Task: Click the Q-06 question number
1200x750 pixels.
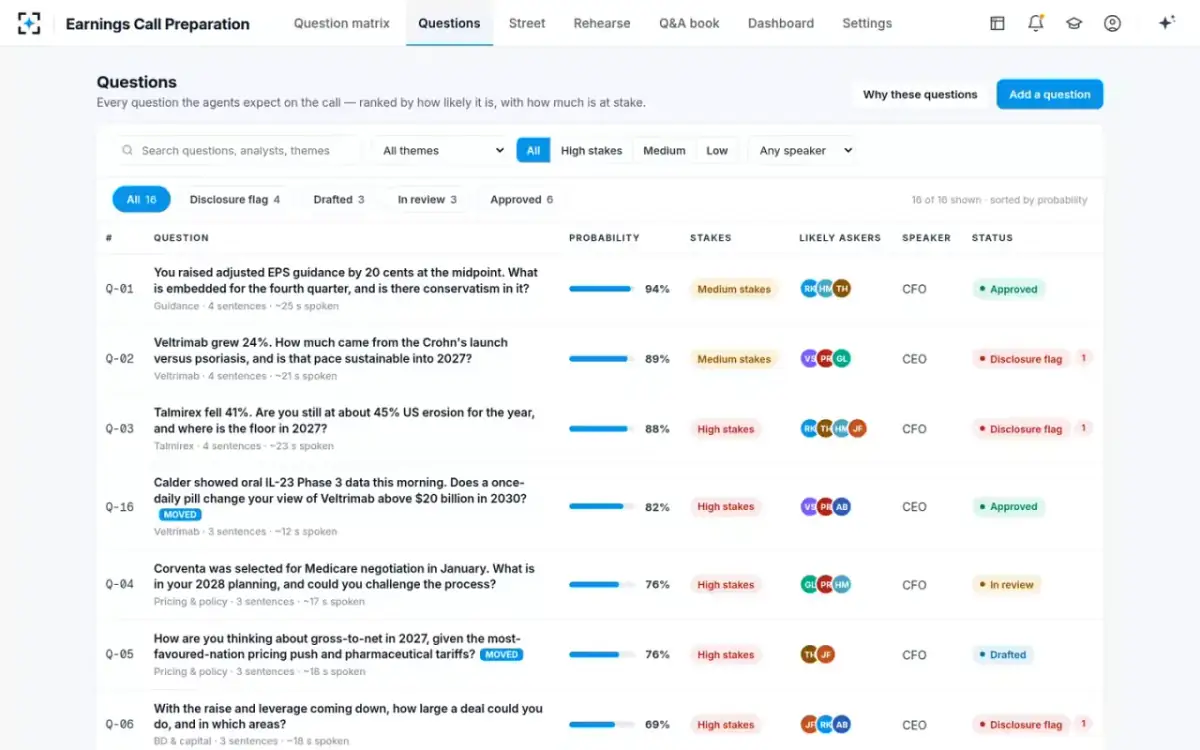Action: pyautogui.click(x=120, y=725)
